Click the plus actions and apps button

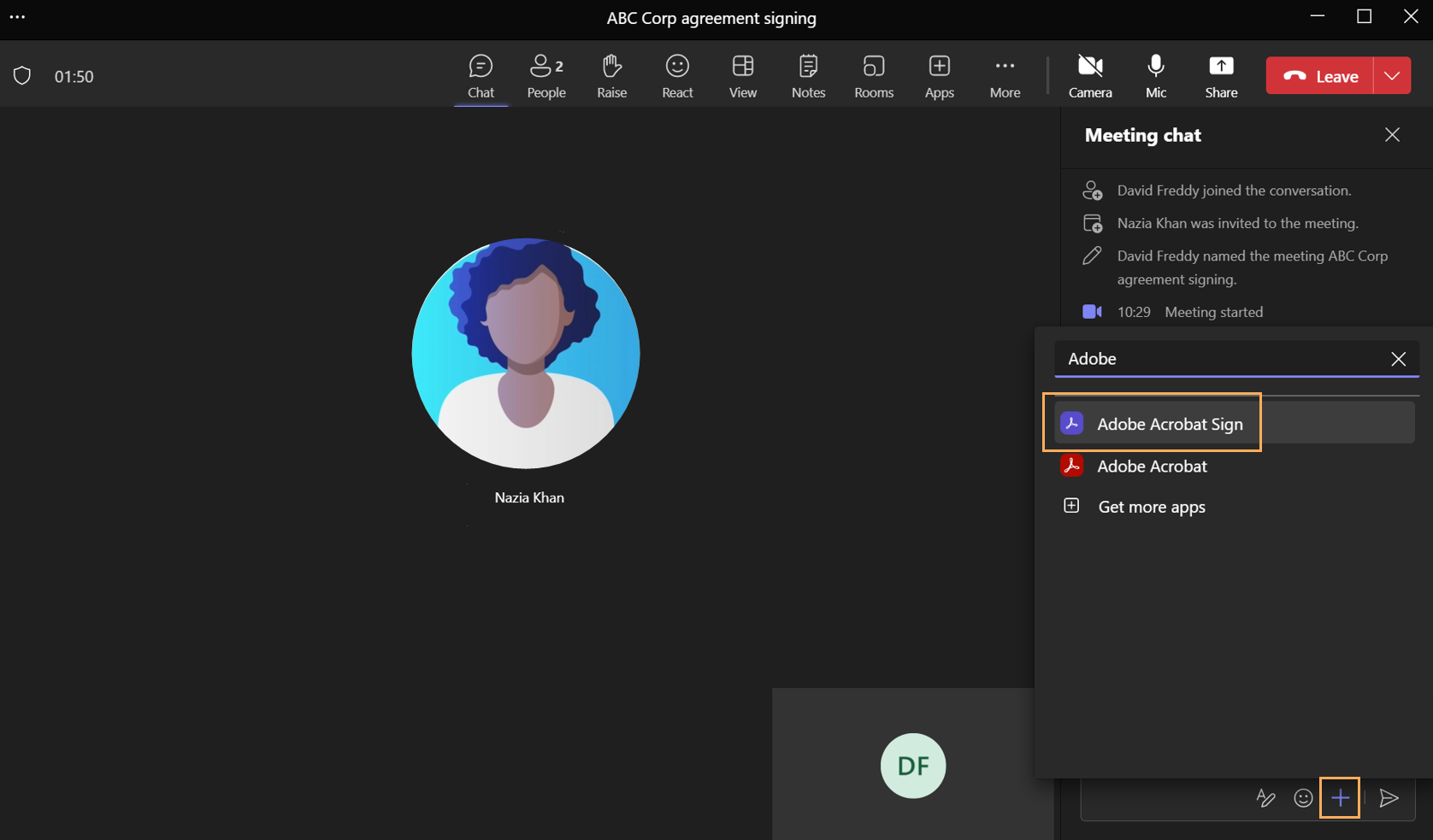pyautogui.click(x=1340, y=798)
